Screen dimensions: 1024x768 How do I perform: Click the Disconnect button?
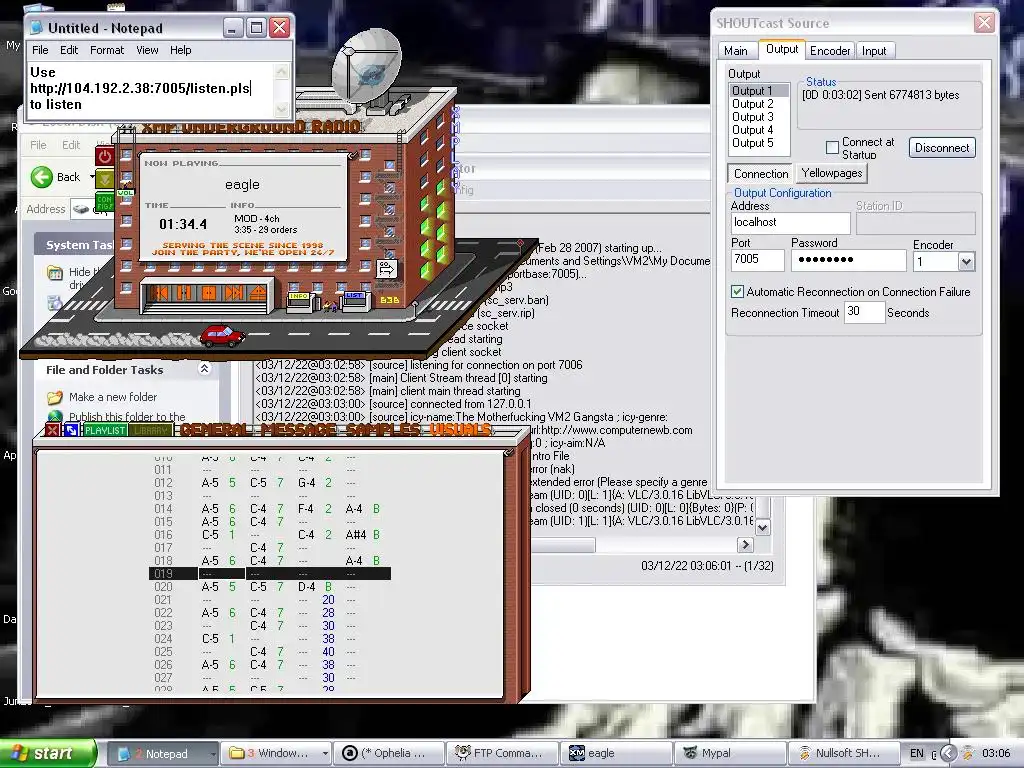[942, 148]
